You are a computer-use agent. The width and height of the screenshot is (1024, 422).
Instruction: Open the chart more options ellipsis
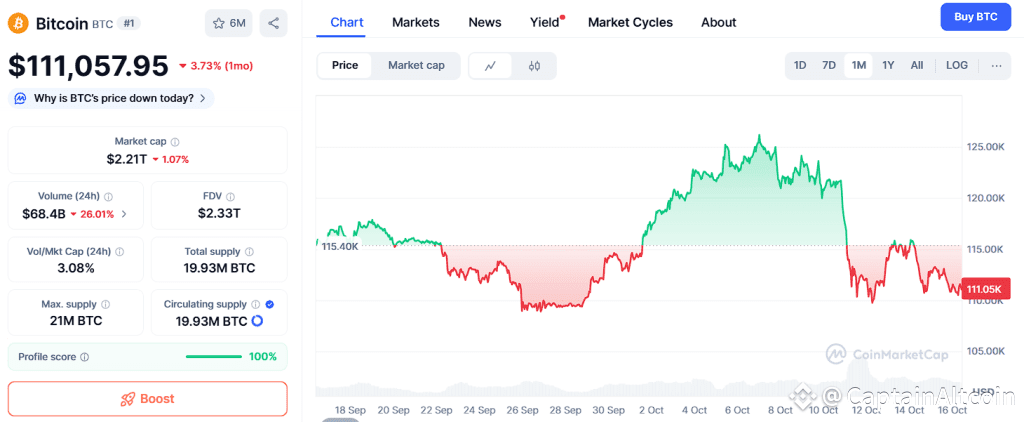(x=996, y=66)
